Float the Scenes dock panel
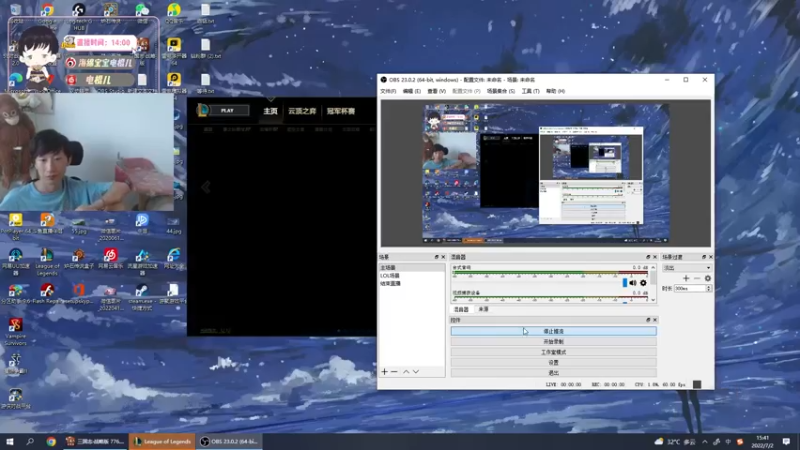Screen dimensions: 800x450 point(436,257)
